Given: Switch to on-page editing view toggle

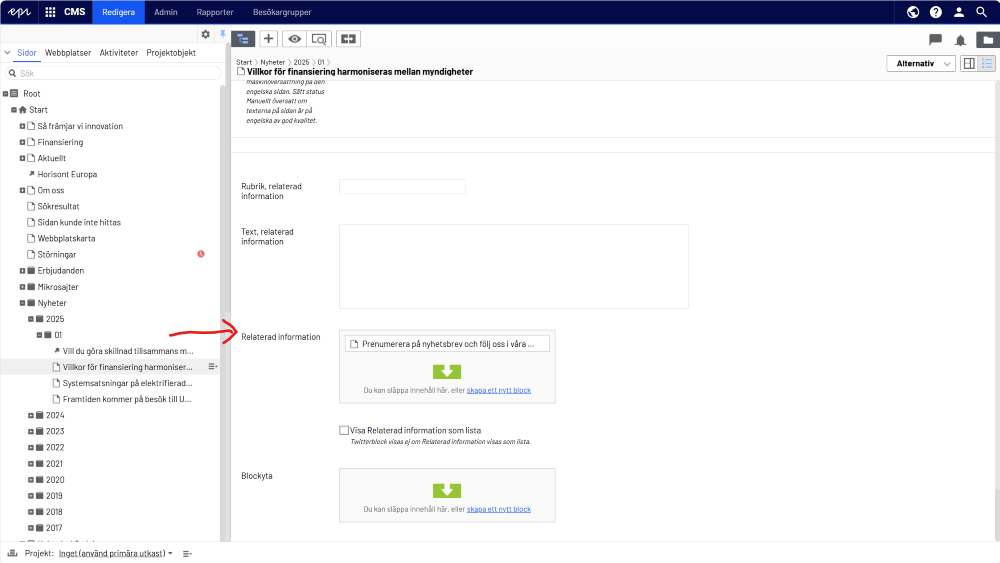Looking at the screenshot, I should coord(968,64).
